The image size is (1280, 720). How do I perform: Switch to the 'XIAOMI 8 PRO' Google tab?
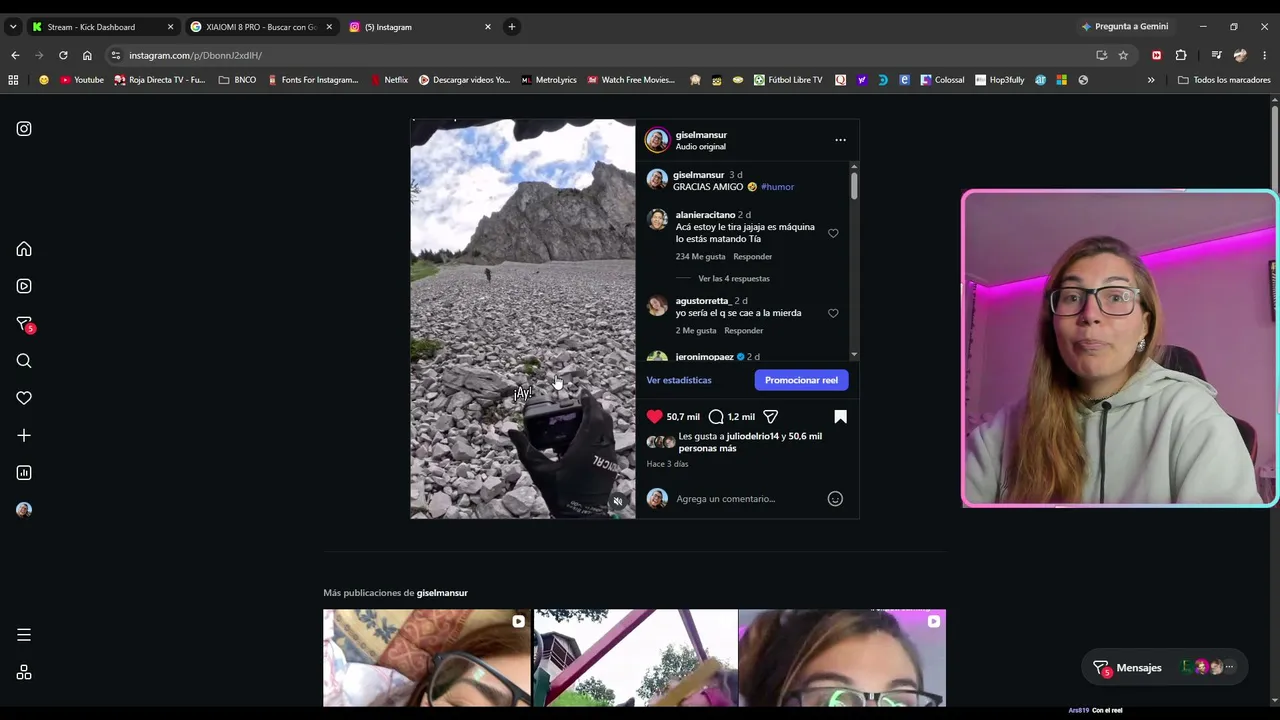pyautogui.click(x=260, y=27)
